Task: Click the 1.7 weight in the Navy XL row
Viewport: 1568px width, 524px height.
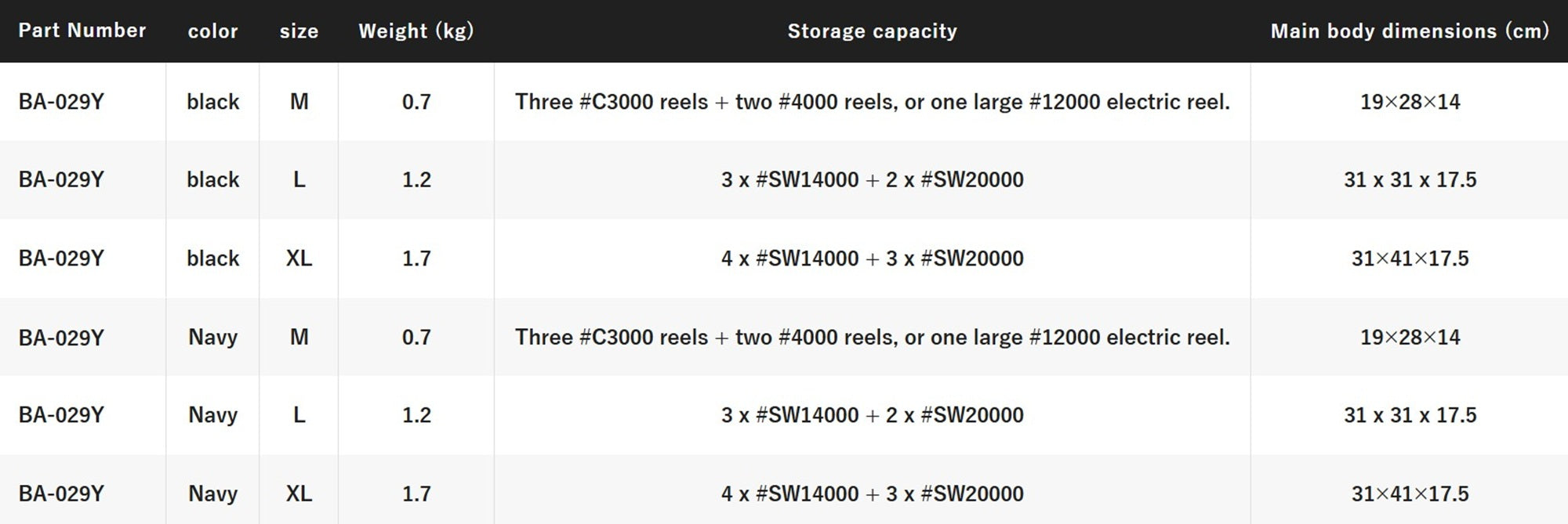Action: click(x=416, y=493)
